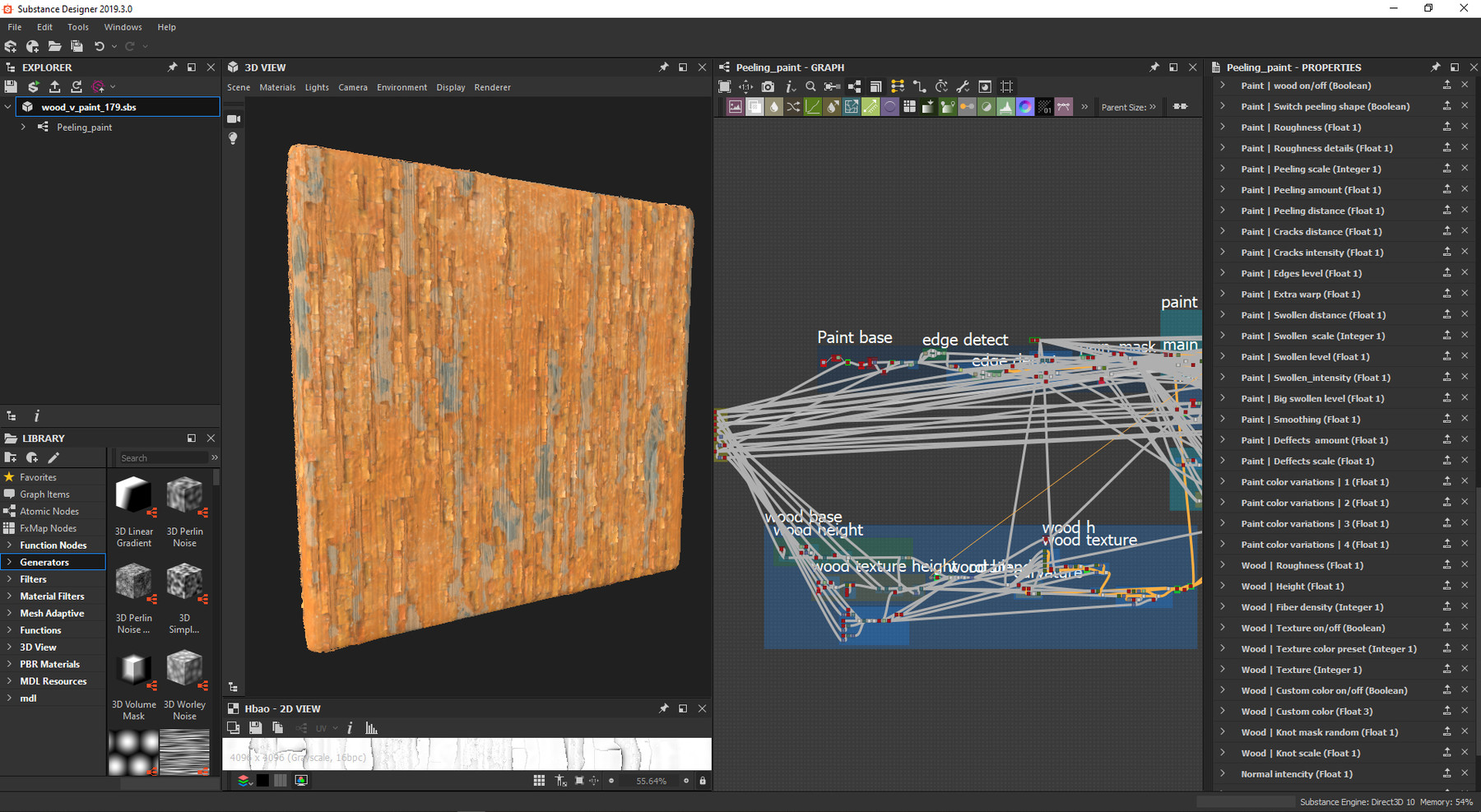Open the Windows menu
Screen dimensions: 1481x812
pyautogui.click(x=123, y=27)
